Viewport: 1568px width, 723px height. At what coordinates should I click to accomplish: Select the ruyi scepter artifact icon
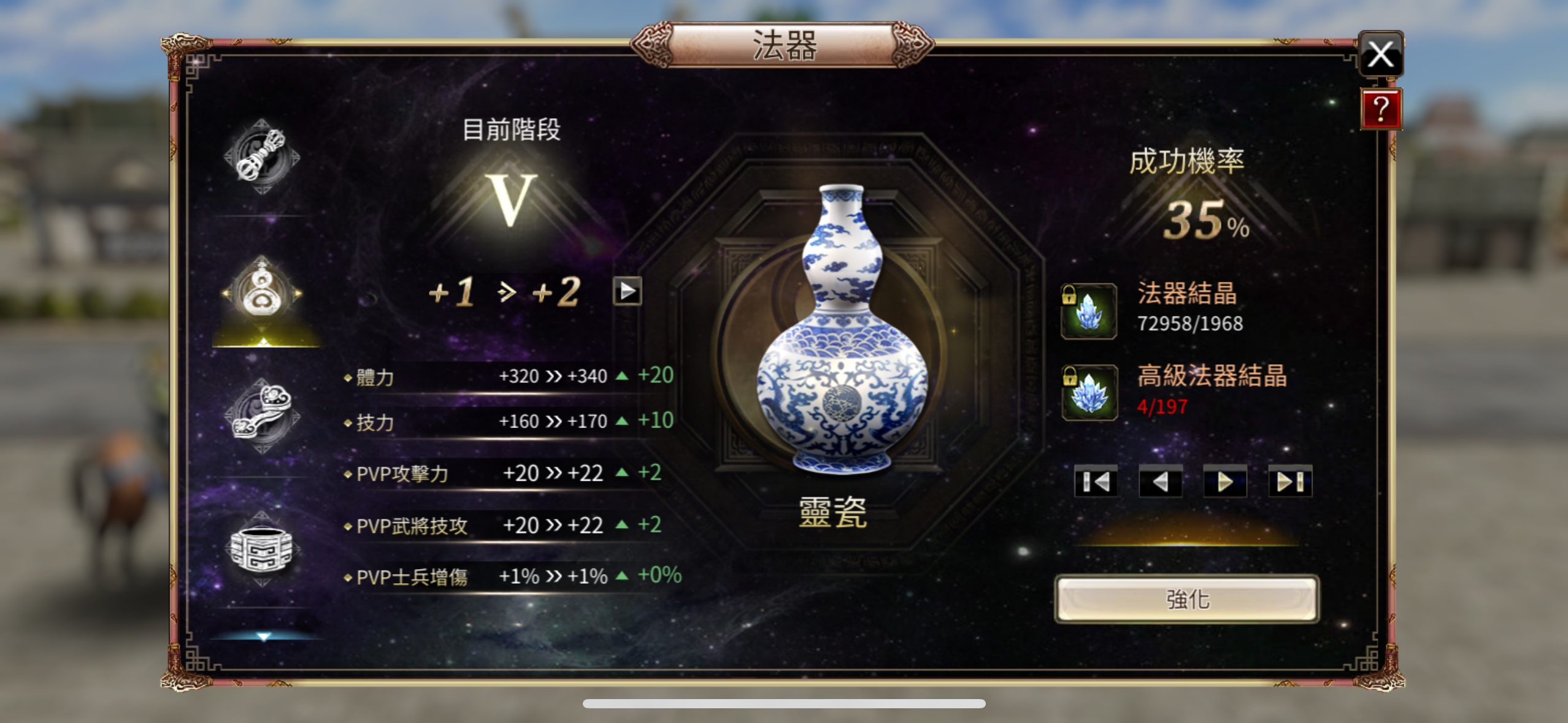pyautogui.click(x=262, y=415)
